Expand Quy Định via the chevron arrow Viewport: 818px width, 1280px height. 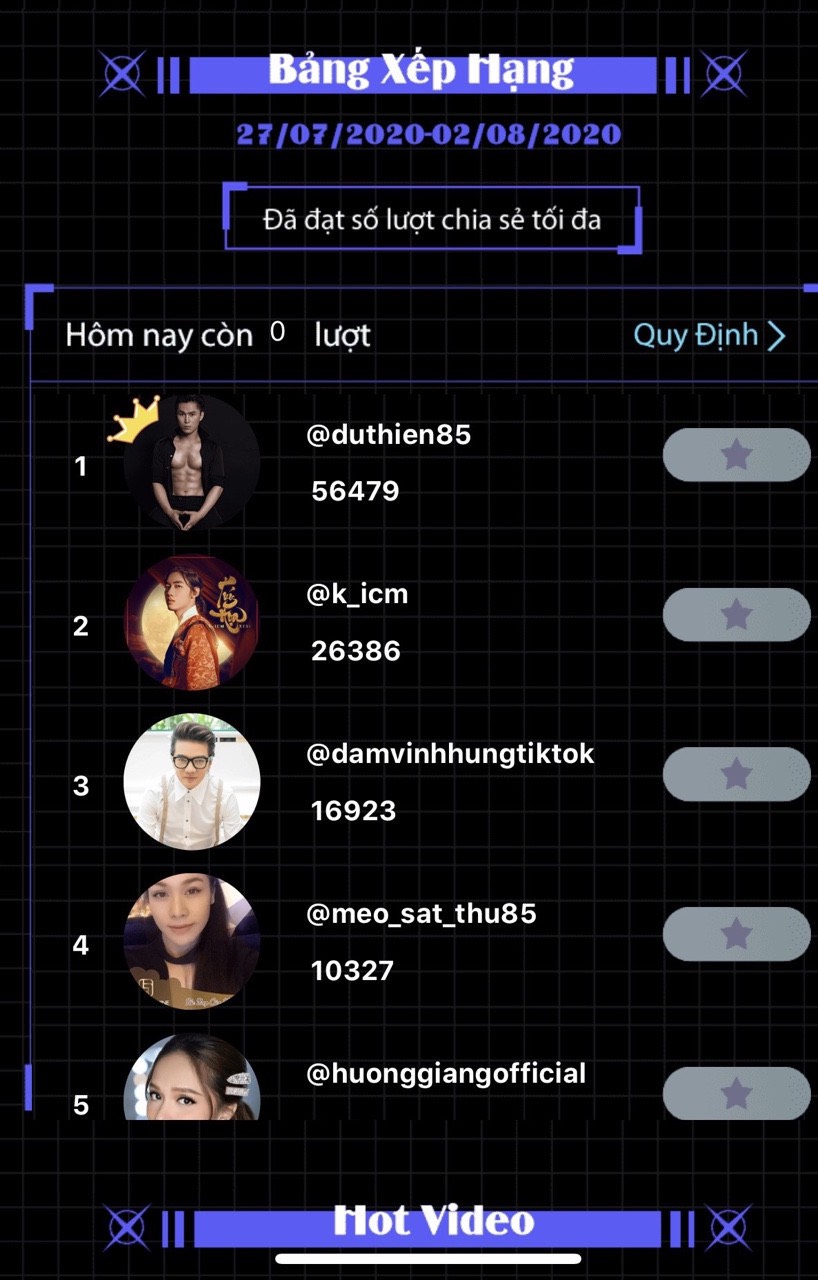coord(776,335)
